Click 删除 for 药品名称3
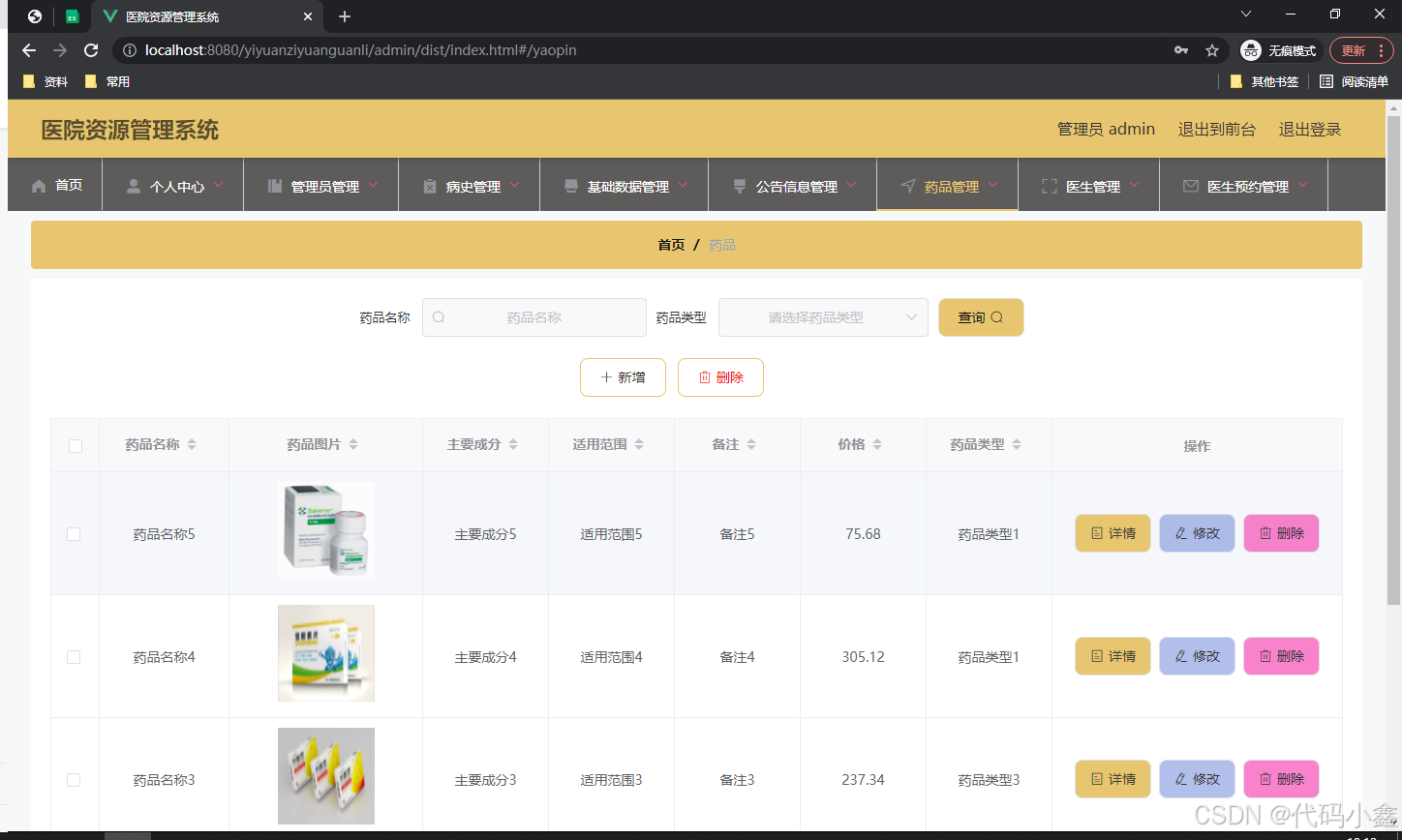The height and width of the screenshot is (840, 1402). [1281, 779]
